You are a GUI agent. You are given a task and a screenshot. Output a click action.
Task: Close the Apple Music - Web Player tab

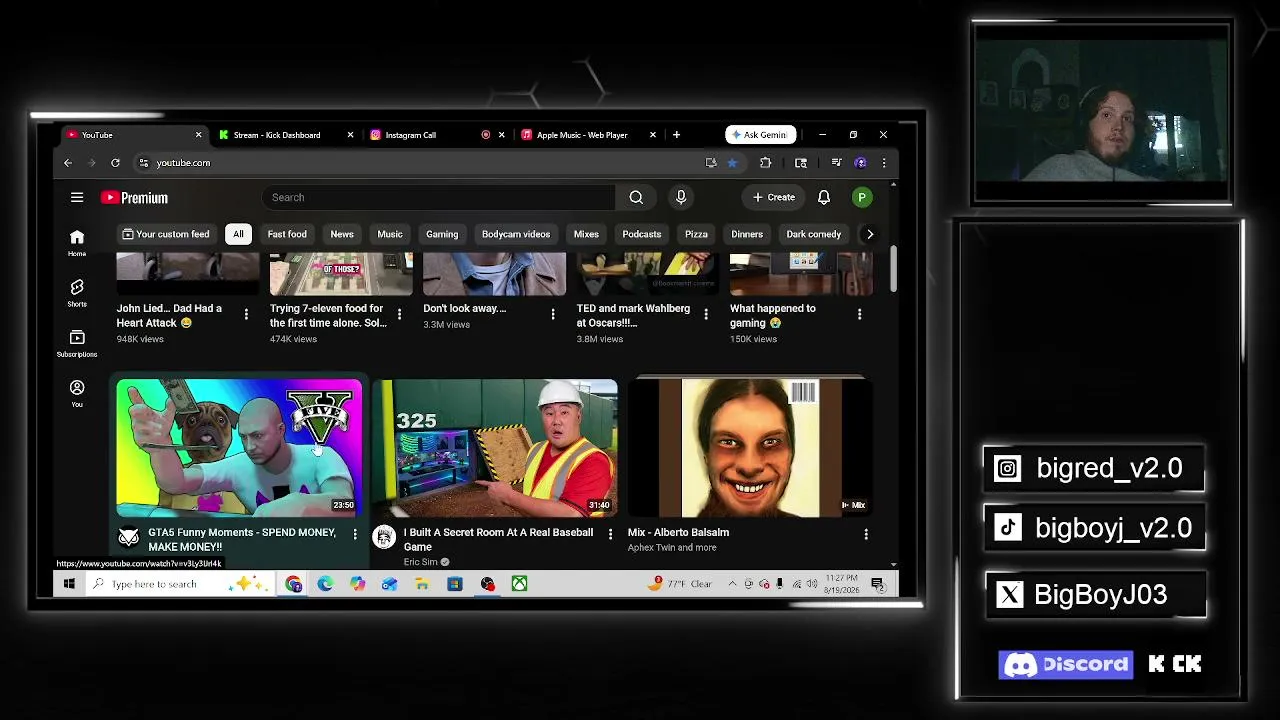(x=653, y=135)
